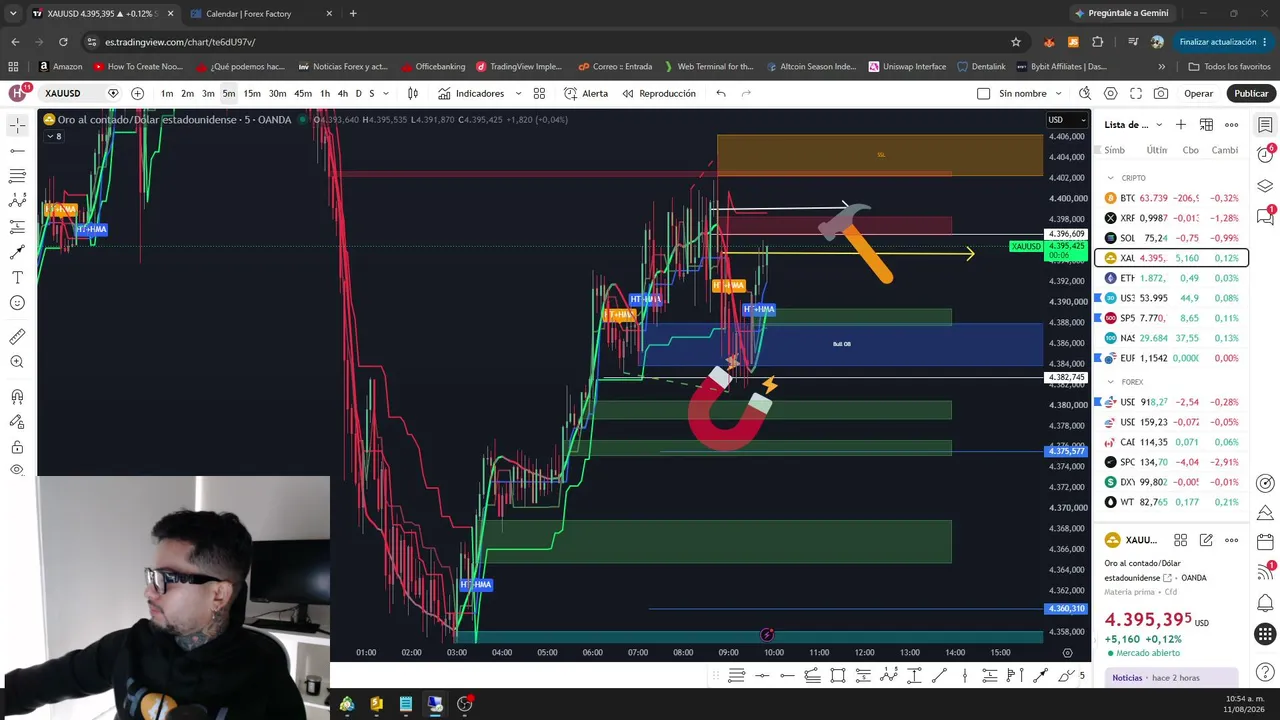Switch to Calendar Forex Factory browser tab

(x=262, y=14)
